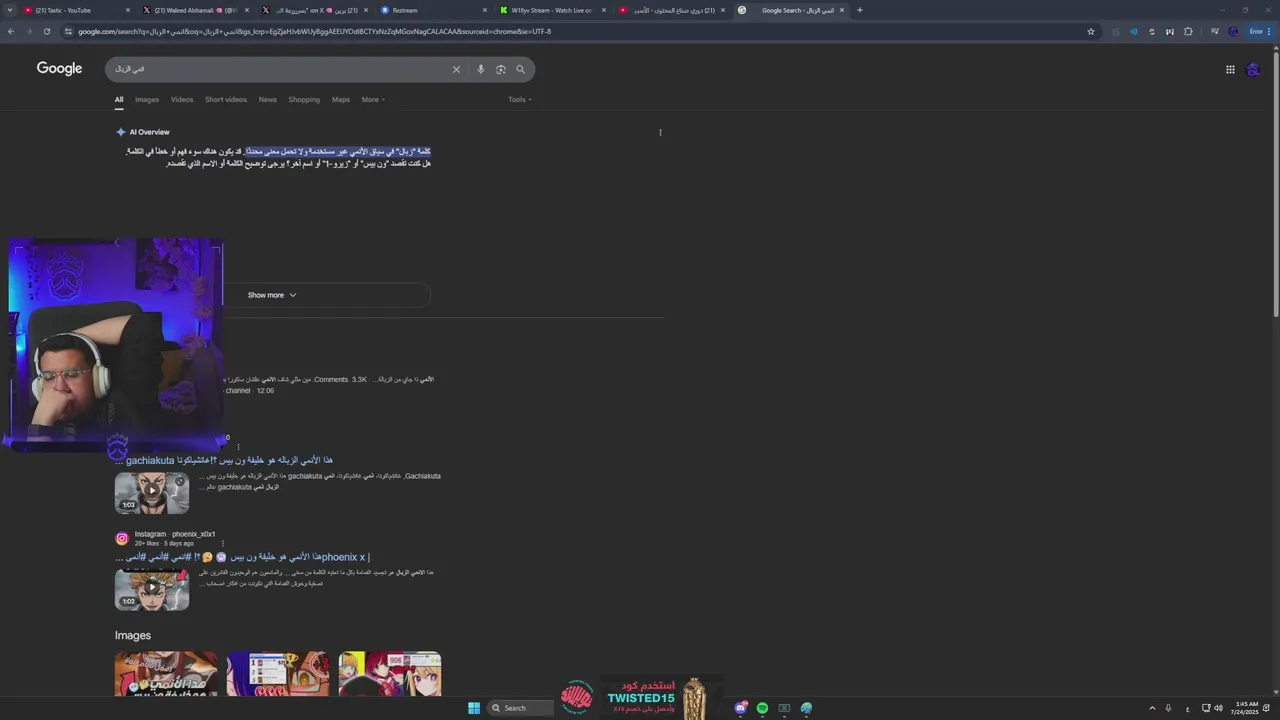The width and height of the screenshot is (1280, 720).
Task: Open the gachiakuta video result link
Action: [x=224, y=460]
